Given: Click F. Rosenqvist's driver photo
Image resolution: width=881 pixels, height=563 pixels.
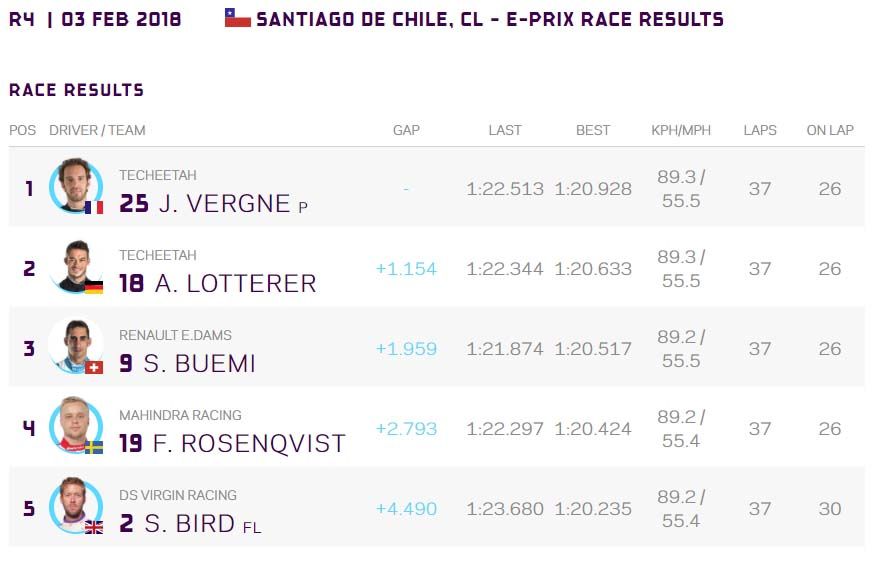Looking at the screenshot, I should tap(75, 426).
